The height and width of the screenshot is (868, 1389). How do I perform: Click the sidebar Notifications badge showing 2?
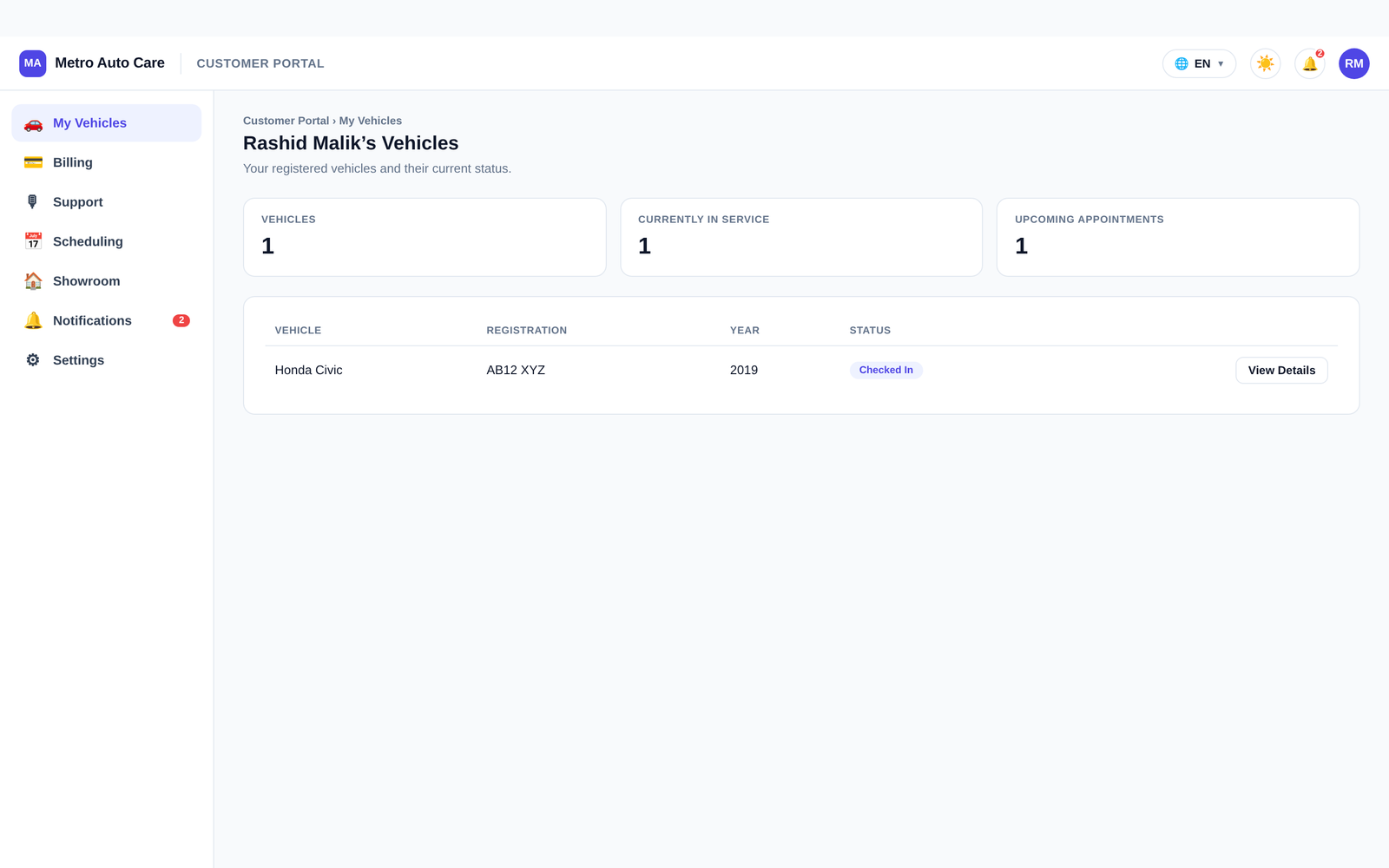click(x=181, y=320)
